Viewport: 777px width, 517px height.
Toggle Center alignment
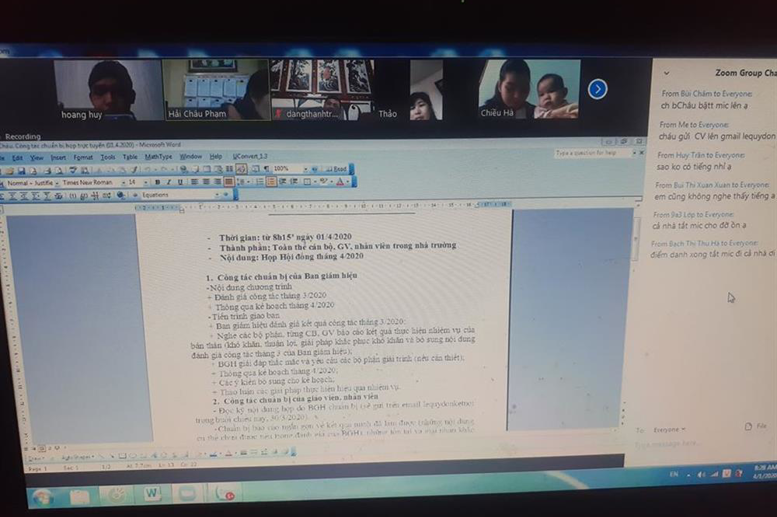pyautogui.click(x=206, y=182)
